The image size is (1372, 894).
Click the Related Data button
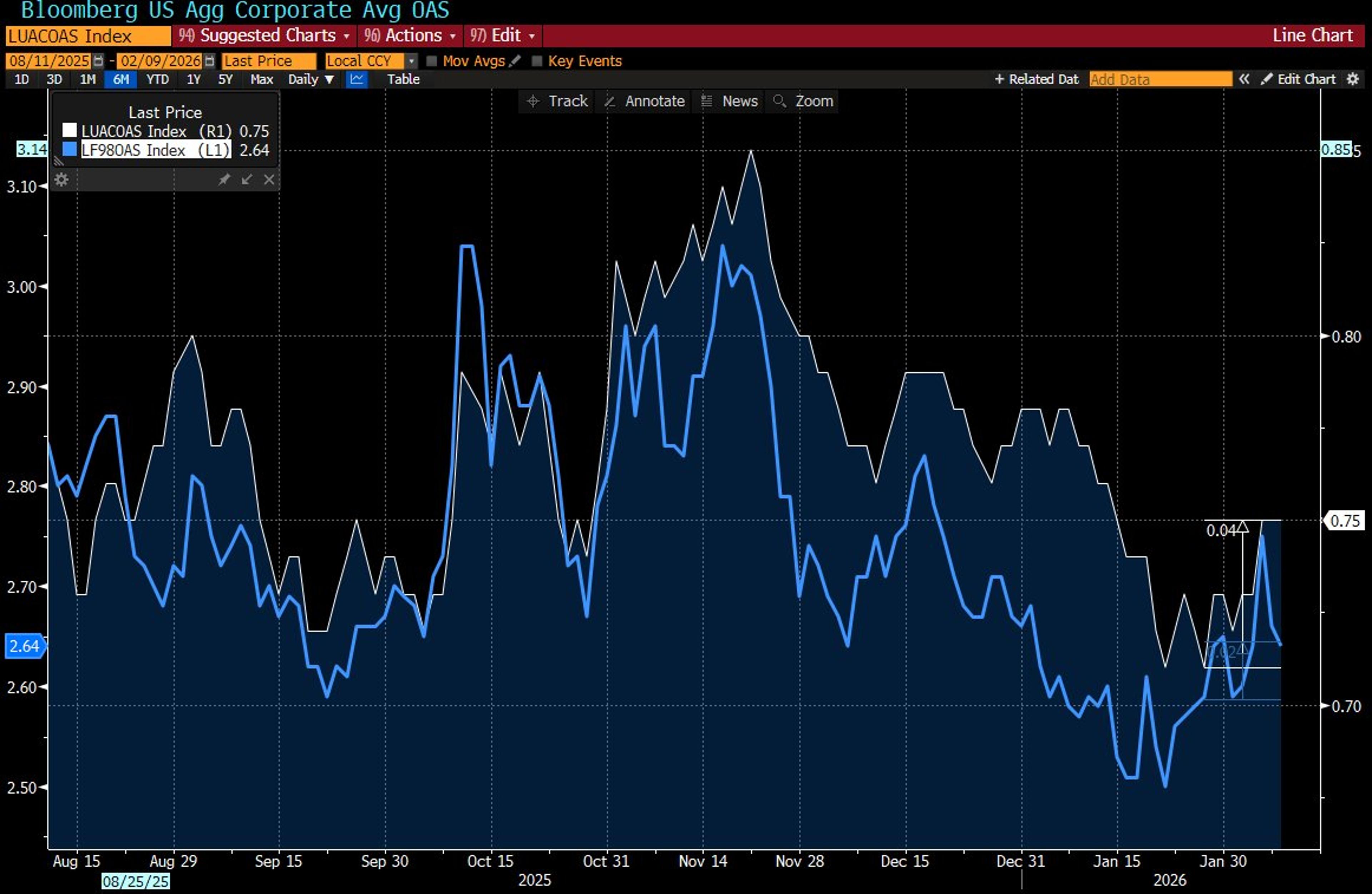tap(1036, 79)
